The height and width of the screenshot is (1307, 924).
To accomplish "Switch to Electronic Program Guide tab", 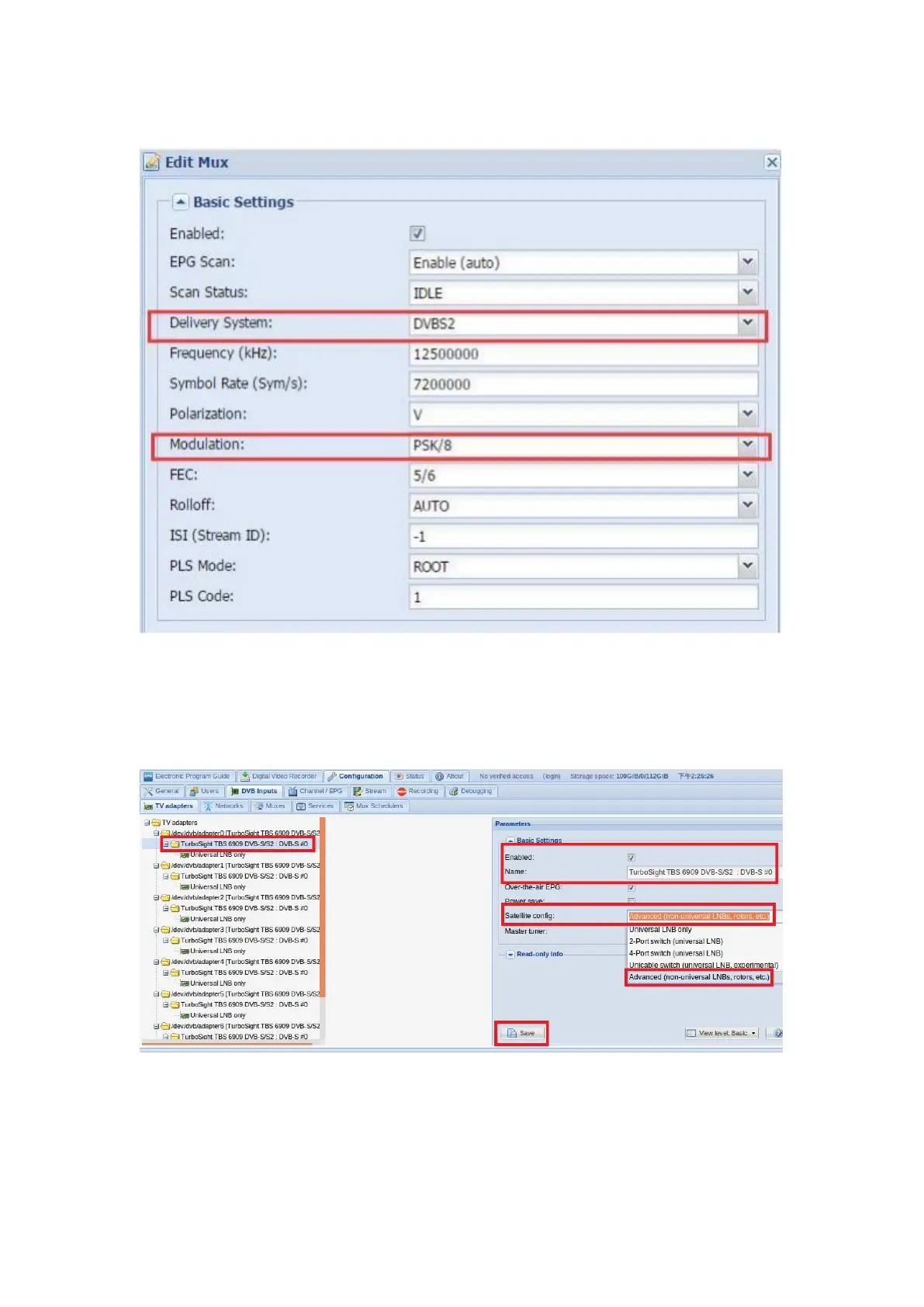I will 187,776.
